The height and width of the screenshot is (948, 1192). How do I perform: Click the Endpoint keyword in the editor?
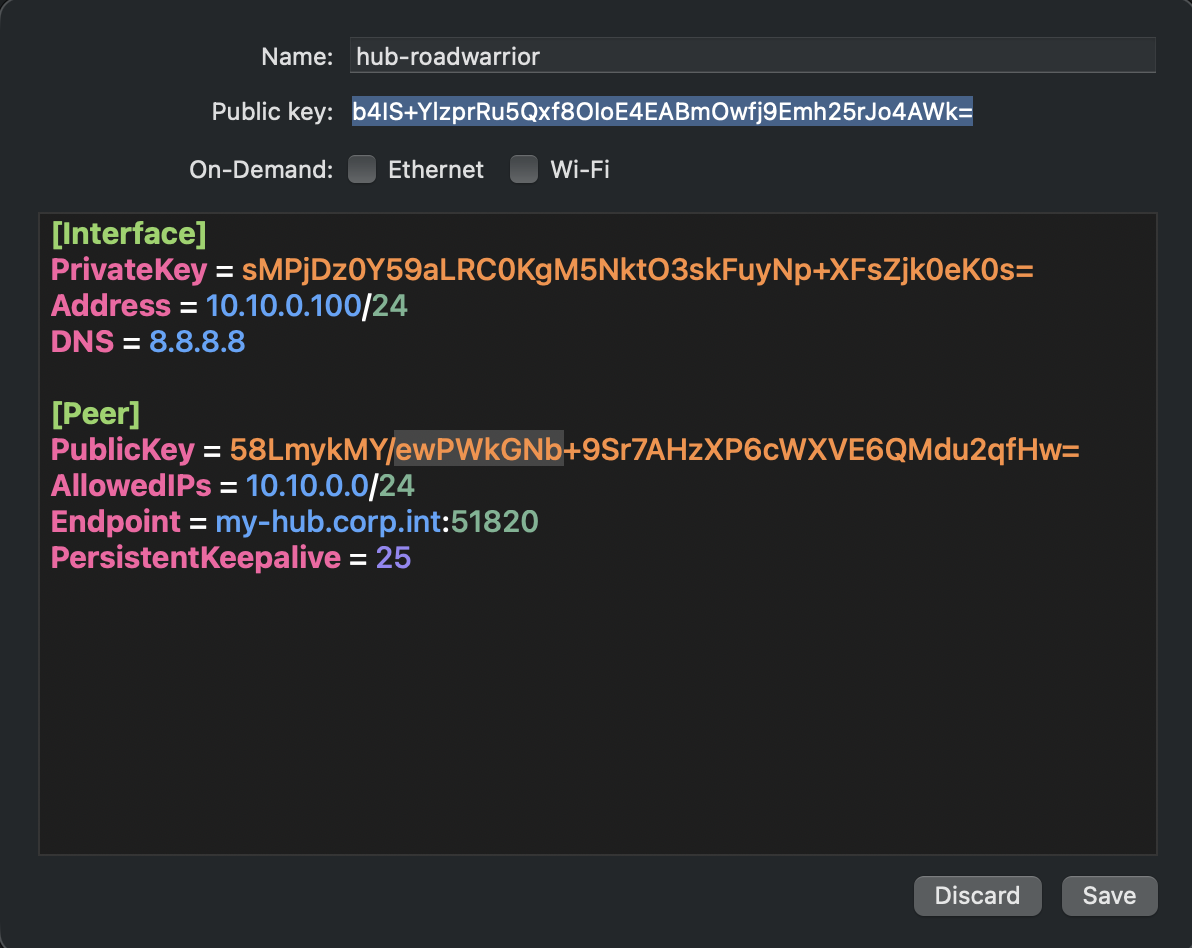tap(116, 522)
